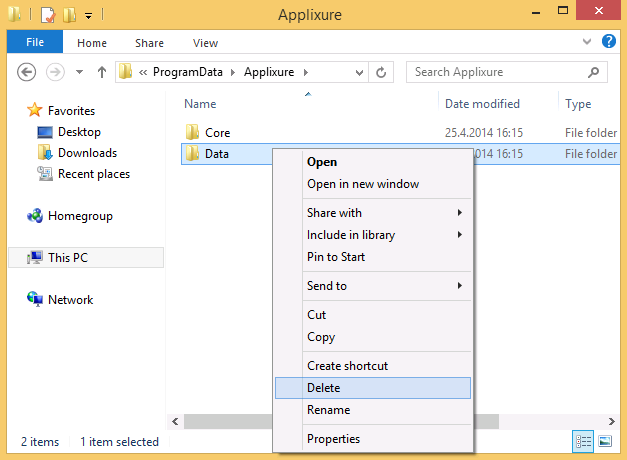Select the Data folder name
627x460 pixels.
point(217,154)
